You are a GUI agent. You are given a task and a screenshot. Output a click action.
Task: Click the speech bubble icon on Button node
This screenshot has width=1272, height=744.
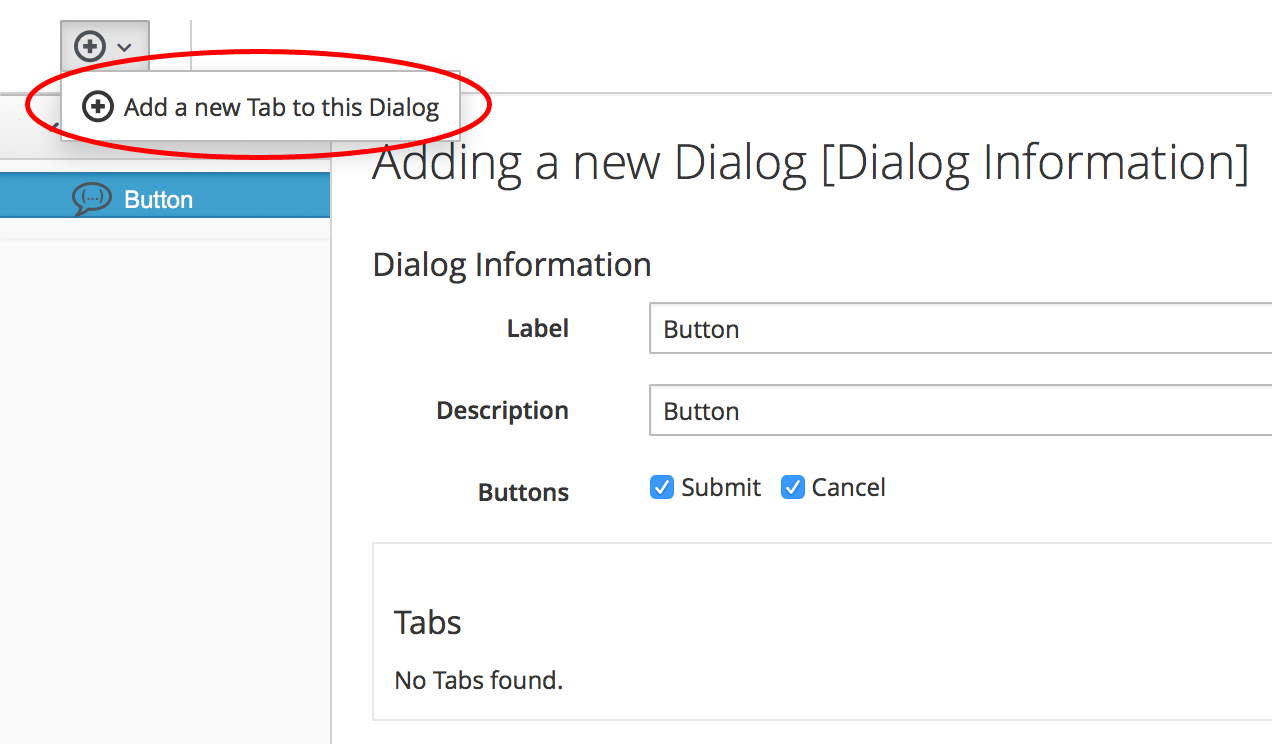(x=92, y=199)
